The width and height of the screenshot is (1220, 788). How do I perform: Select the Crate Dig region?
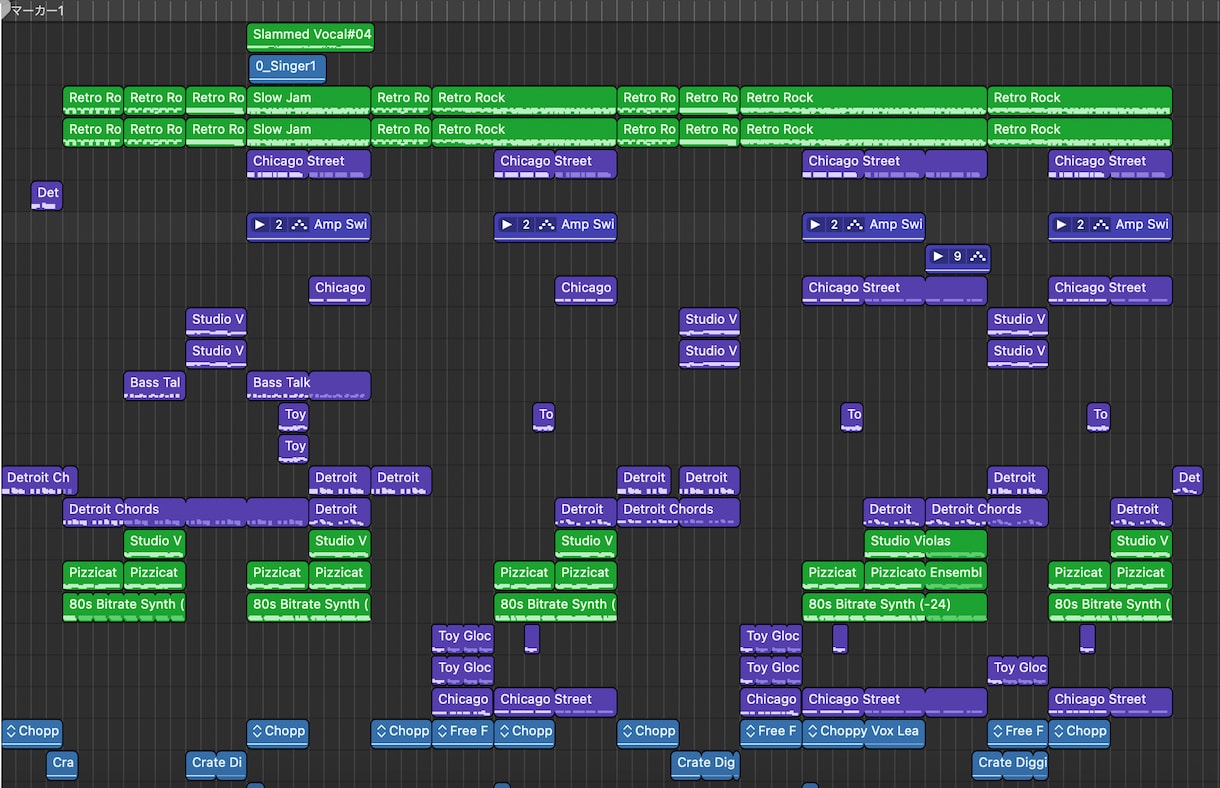(705, 766)
